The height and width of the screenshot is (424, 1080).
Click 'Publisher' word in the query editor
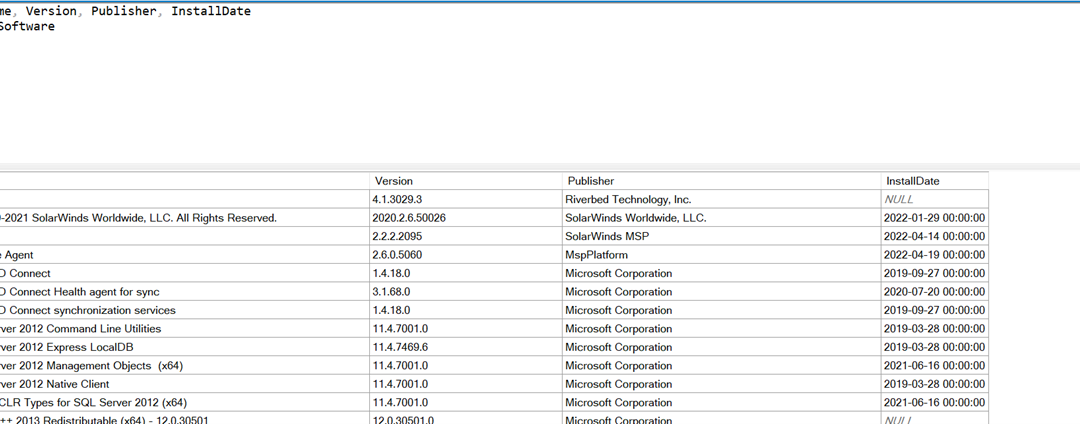(123, 11)
